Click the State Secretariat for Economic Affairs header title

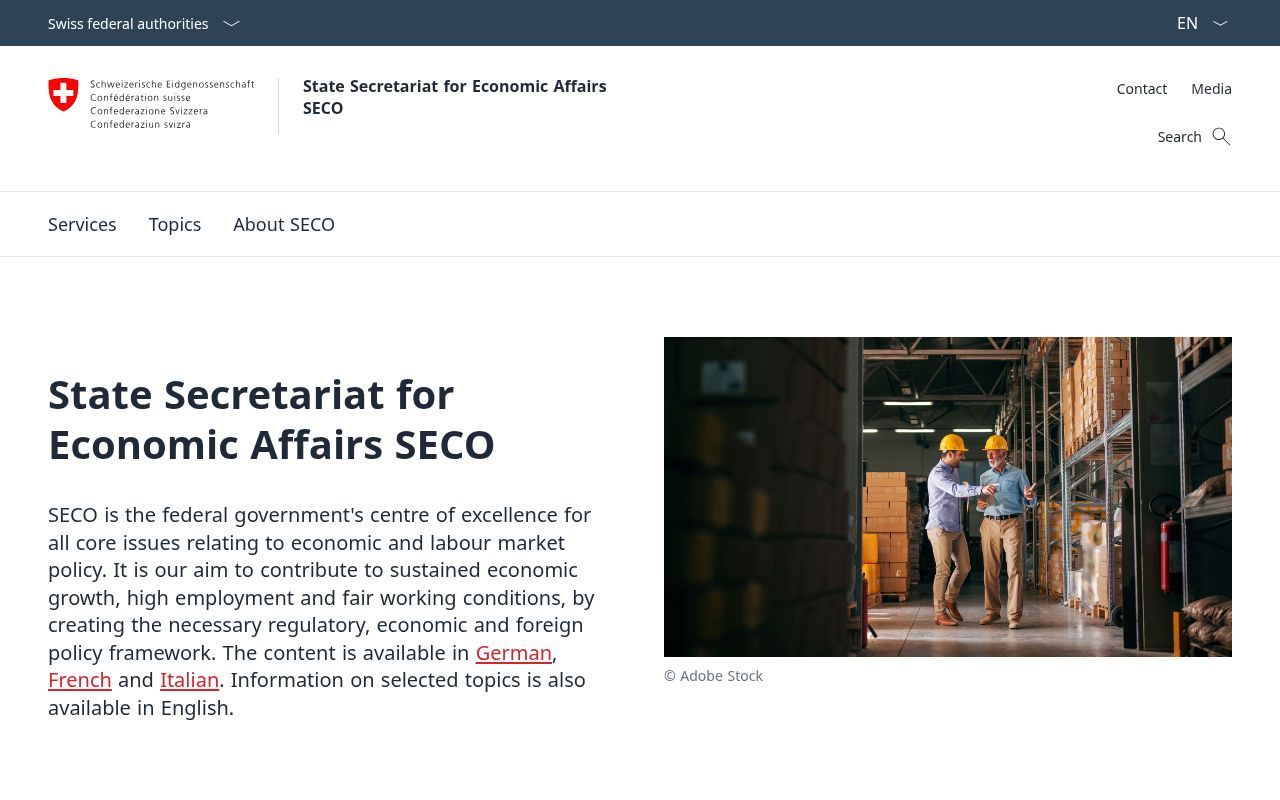(x=455, y=97)
